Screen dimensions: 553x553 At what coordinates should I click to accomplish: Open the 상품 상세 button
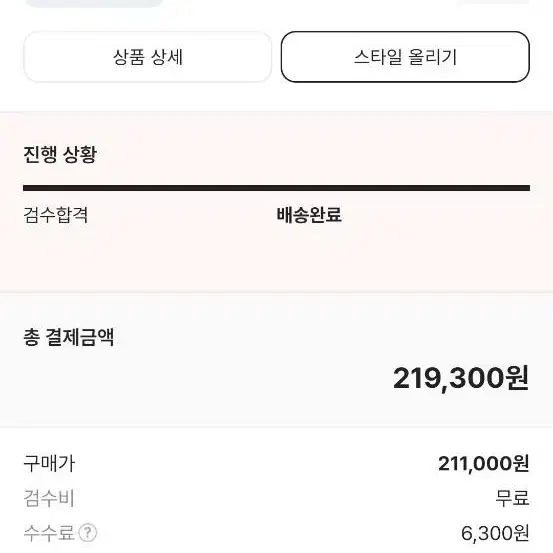[x=147, y=57]
